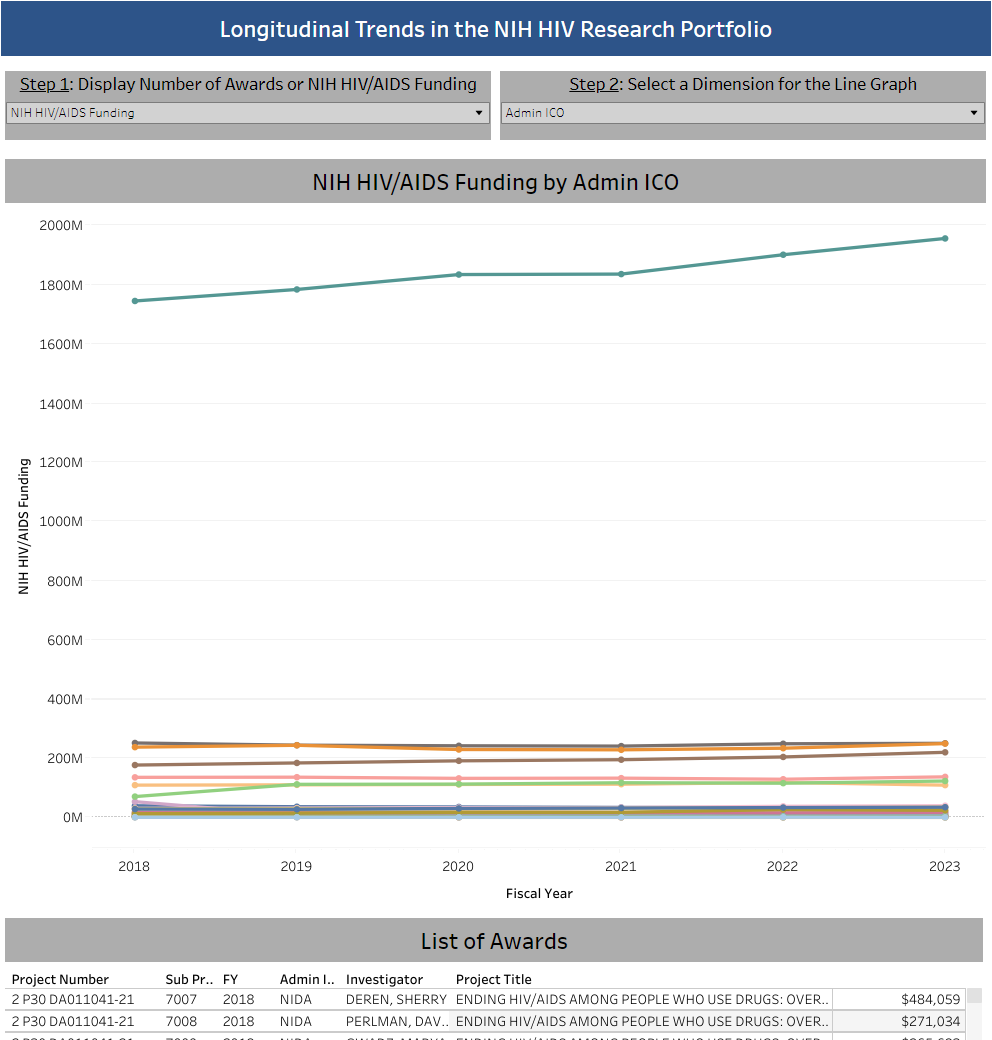
Task: Click the brown line's 2022 data point
Action: (x=783, y=757)
